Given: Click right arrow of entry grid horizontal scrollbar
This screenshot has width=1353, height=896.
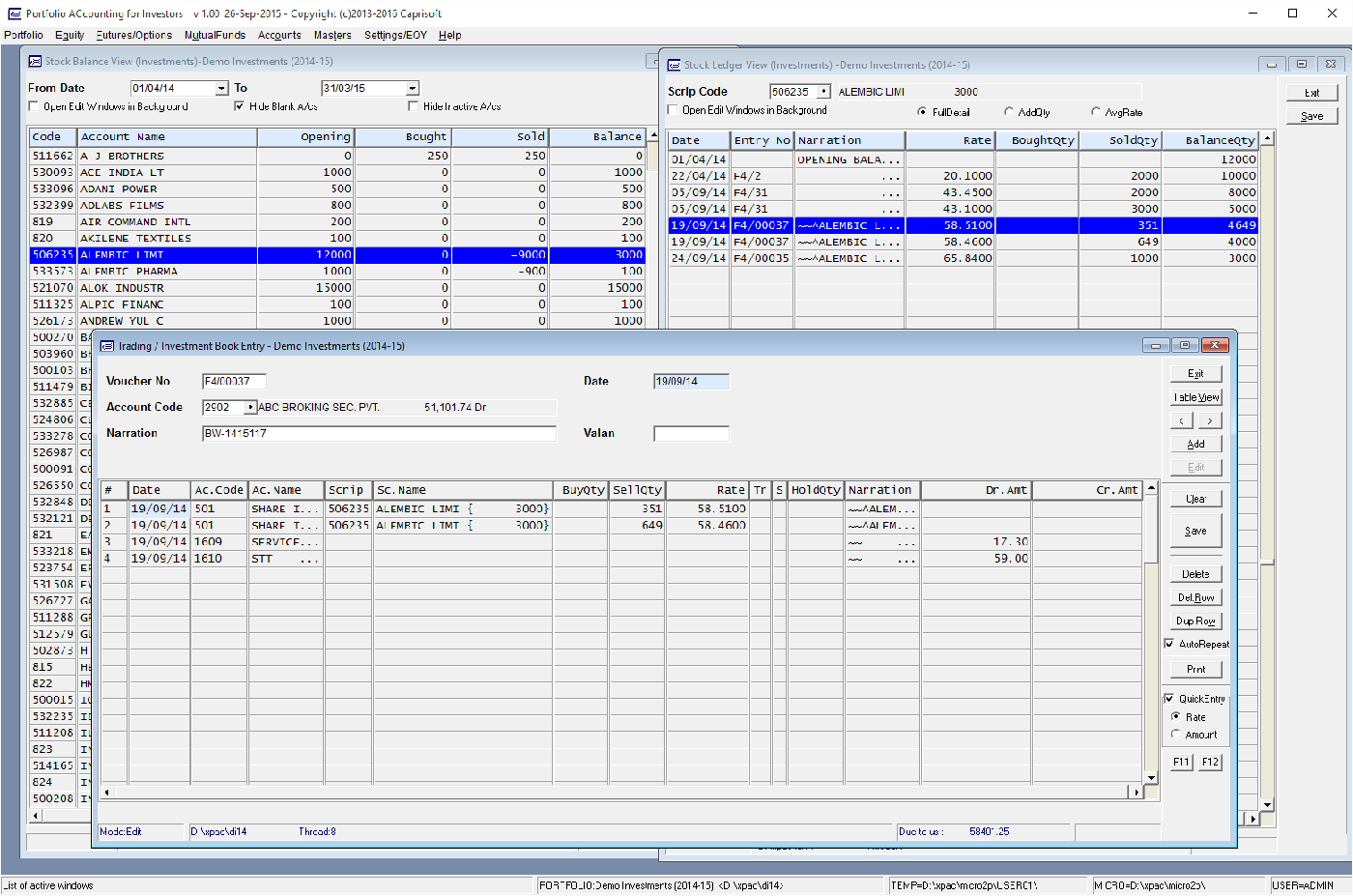Looking at the screenshot, I should click(1137, 792).
